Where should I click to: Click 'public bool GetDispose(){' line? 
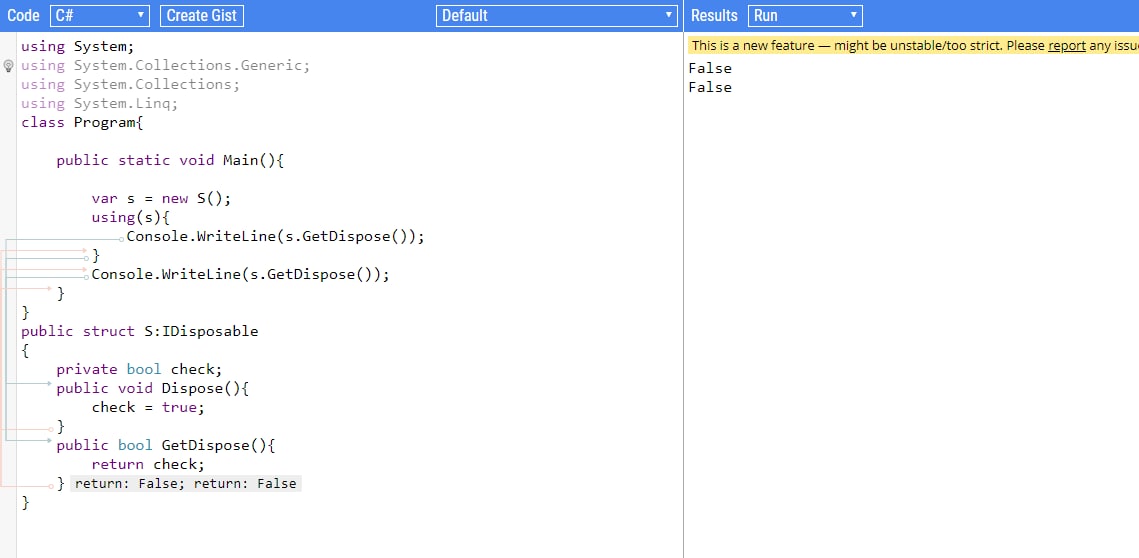166,445
